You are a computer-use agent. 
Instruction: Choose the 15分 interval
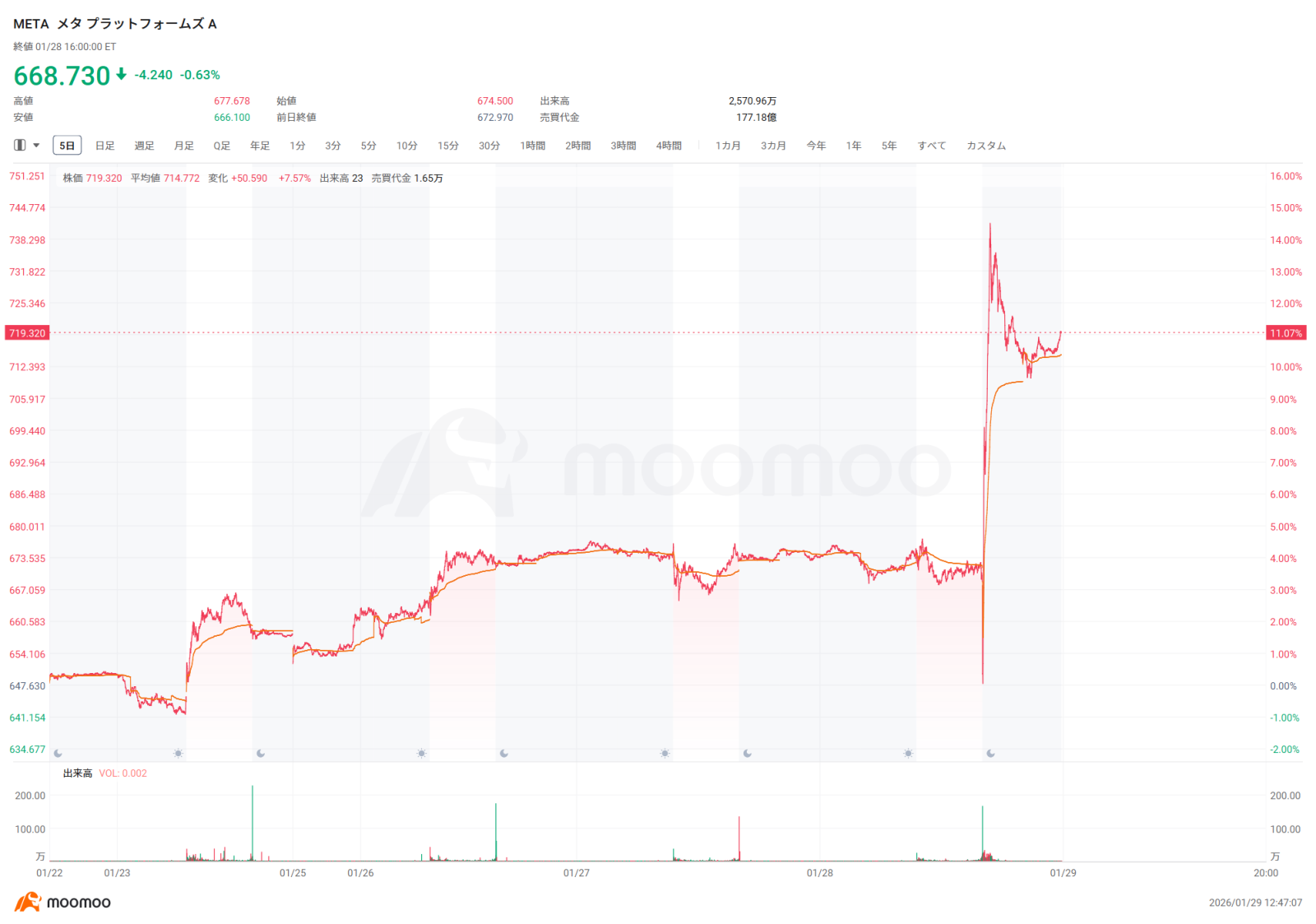[x=448, y=146]
